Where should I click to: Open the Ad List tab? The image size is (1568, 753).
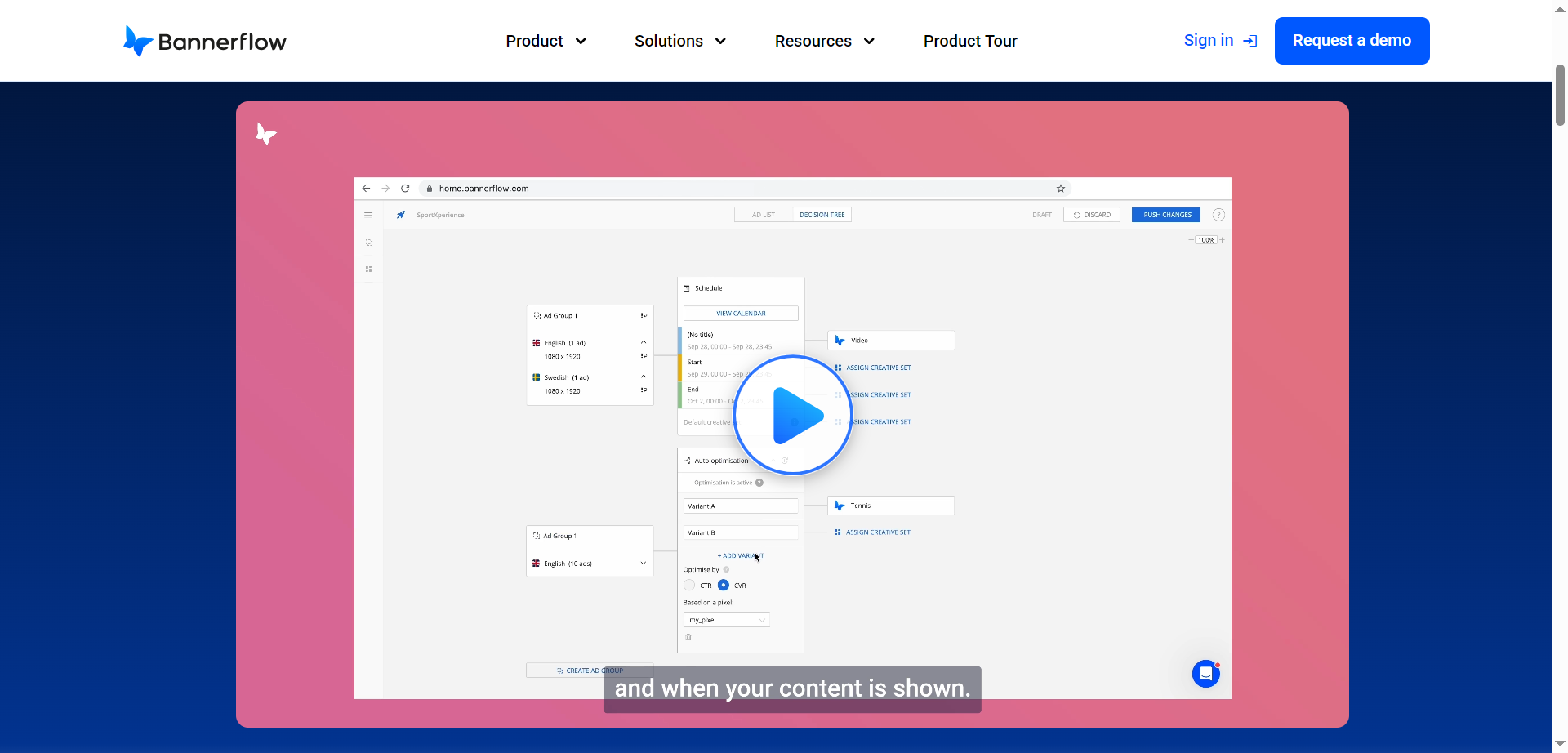point(764,214)
